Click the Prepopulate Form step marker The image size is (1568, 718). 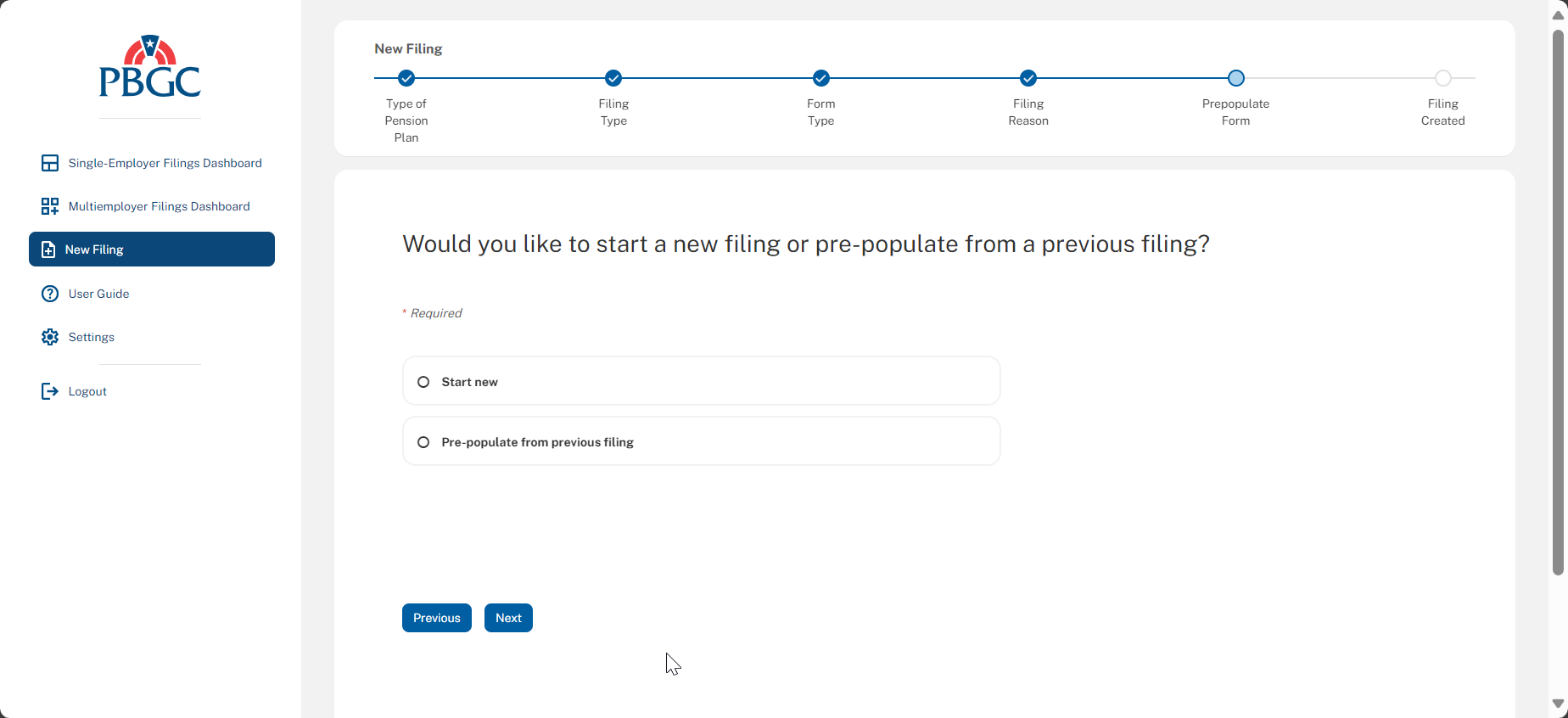[1235, 78]
